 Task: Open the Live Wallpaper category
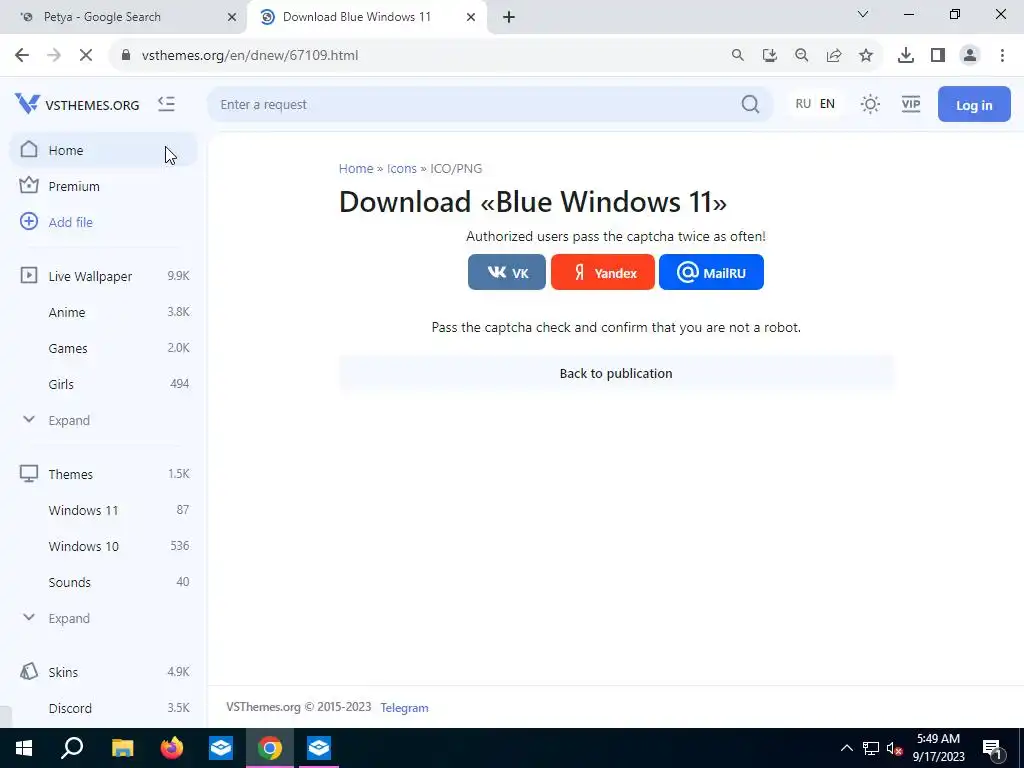[103, 276]
